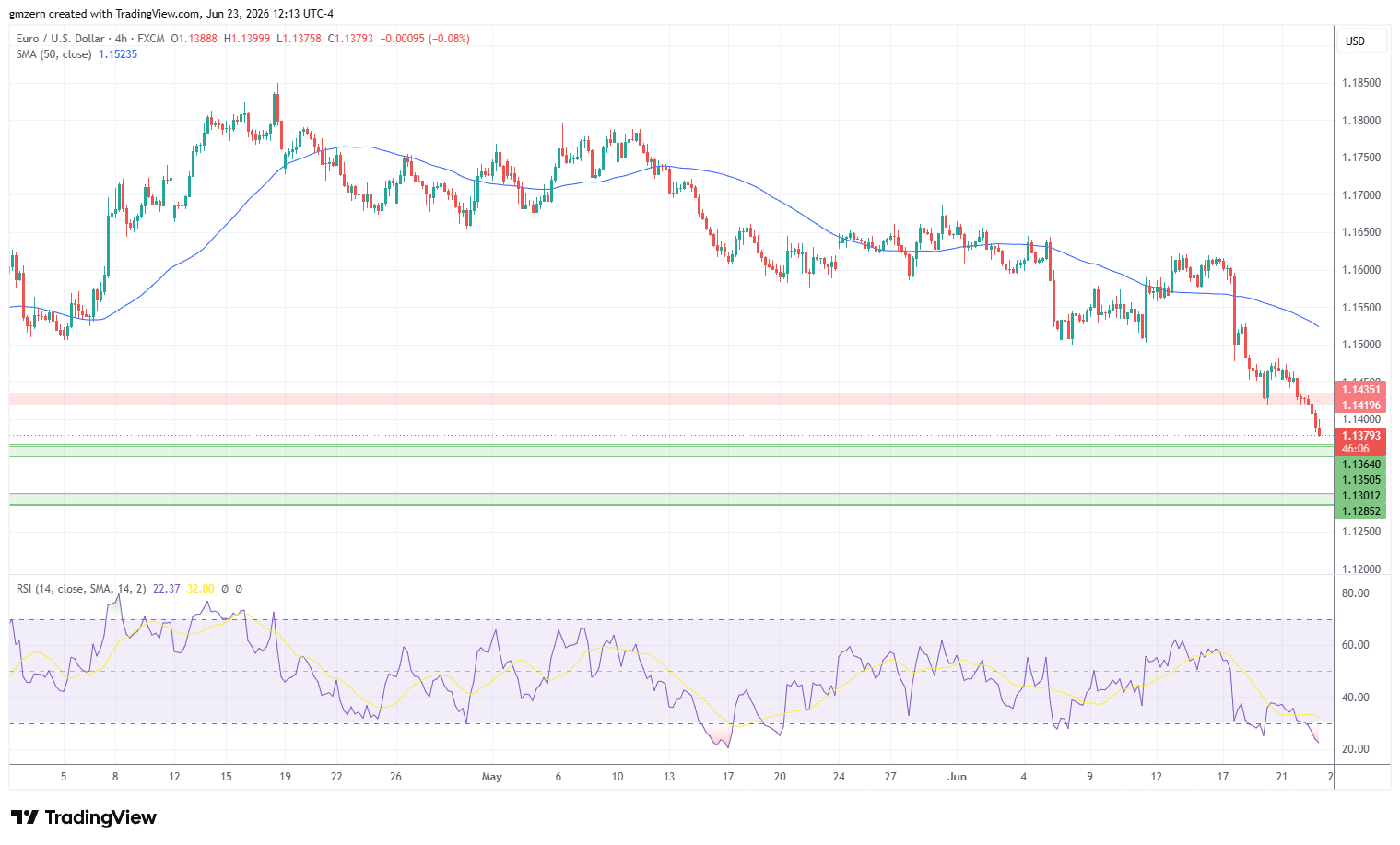Click the change value −0.00095 (−0.08%)

pyautogui.click(x=425, y=39)
